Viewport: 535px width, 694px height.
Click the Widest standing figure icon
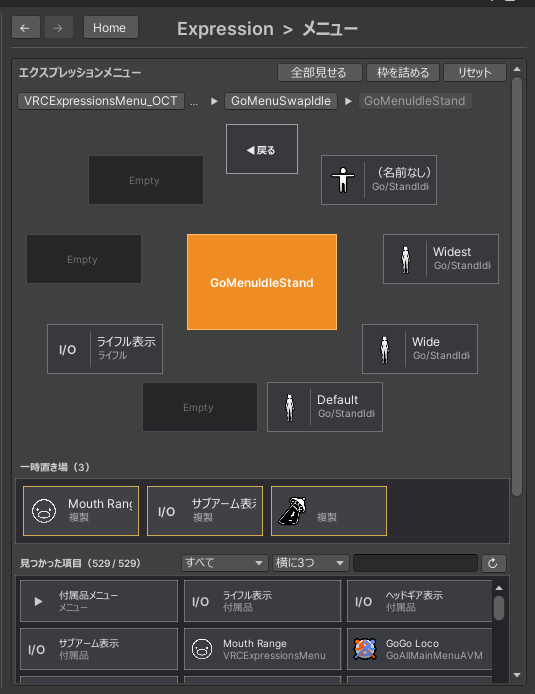[405, 259]
